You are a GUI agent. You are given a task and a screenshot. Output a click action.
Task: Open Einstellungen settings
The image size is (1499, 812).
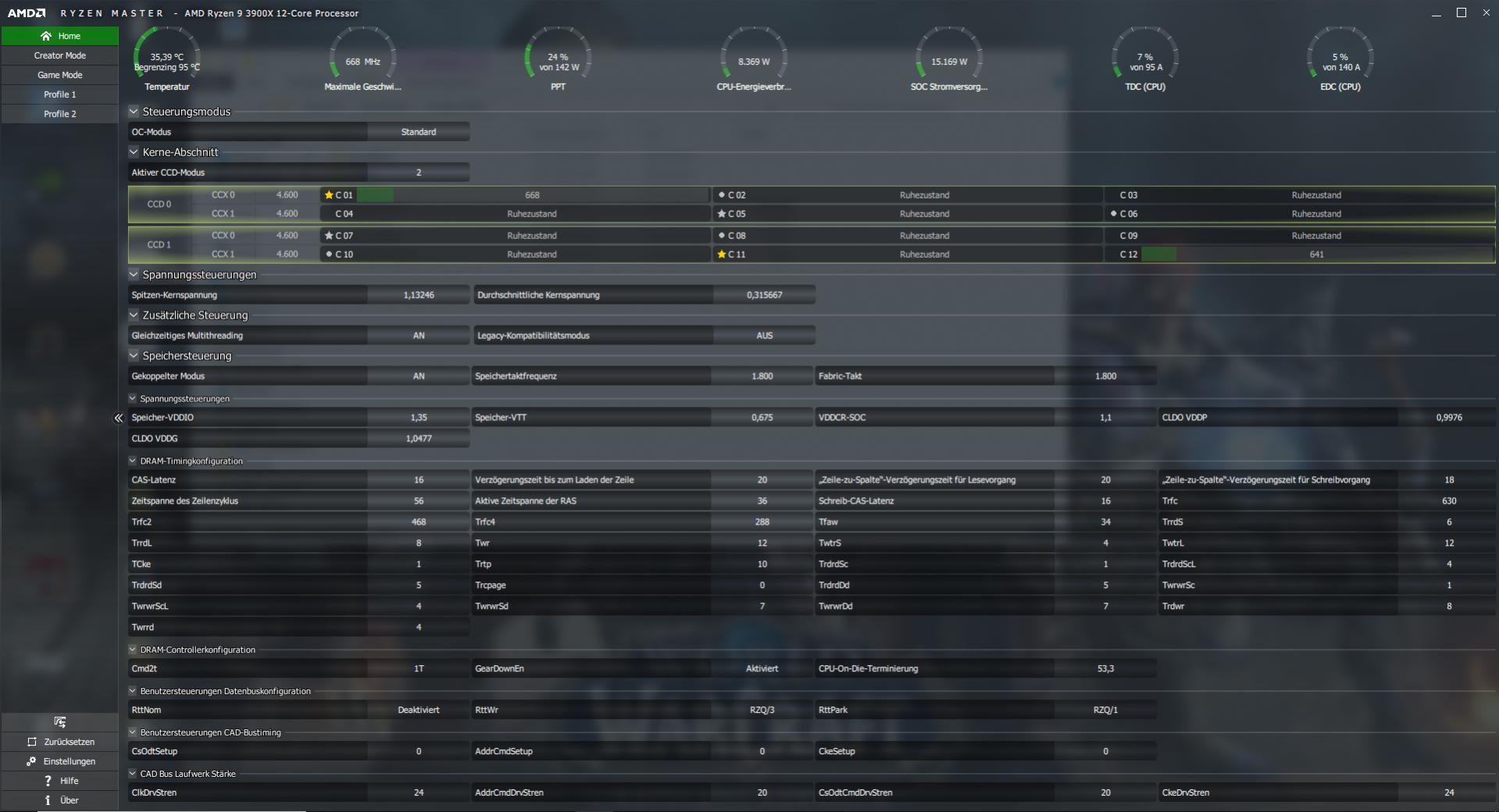60,761
